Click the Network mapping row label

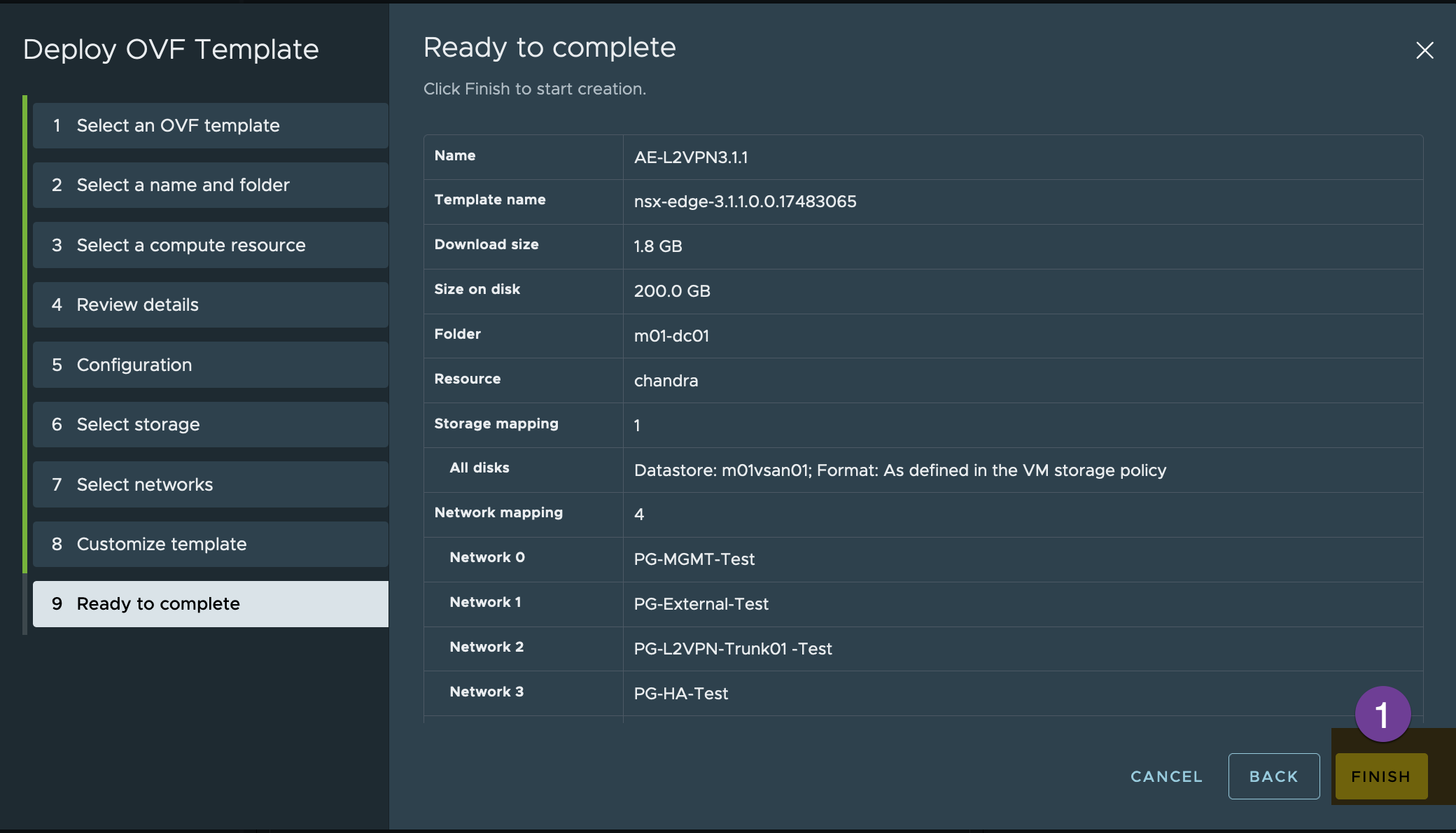pos(498,512)
